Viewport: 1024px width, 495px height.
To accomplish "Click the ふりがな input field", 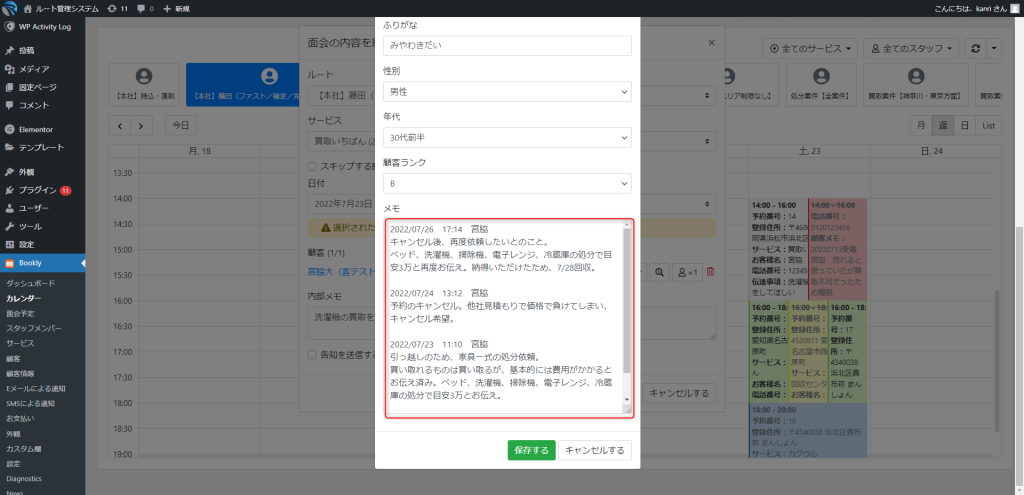I will tap(507, 46).
